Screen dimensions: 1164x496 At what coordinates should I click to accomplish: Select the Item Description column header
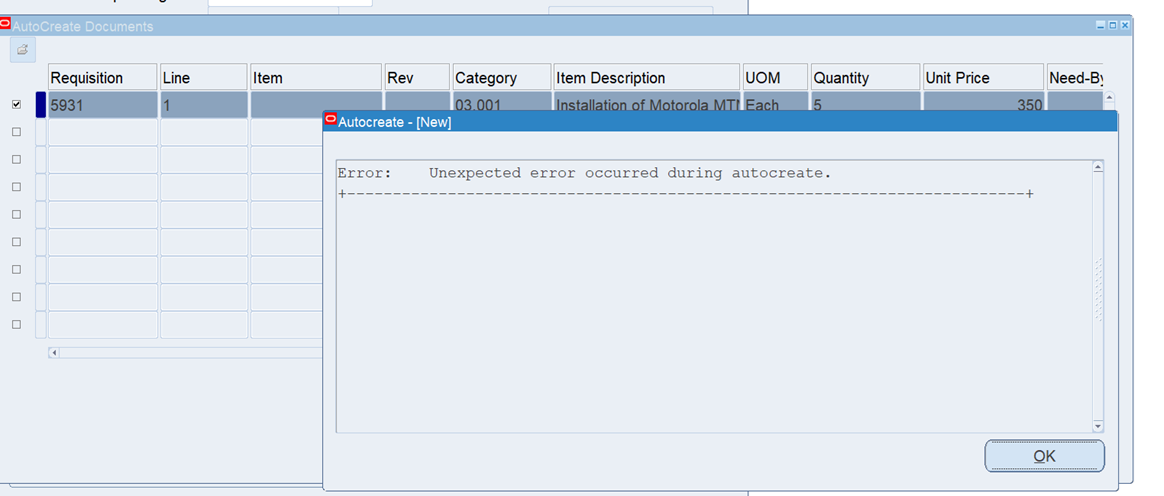tap(647, 77)
